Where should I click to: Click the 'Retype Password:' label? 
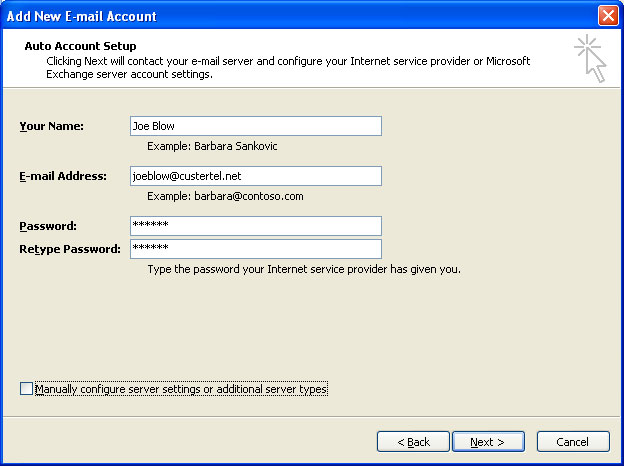(70, 249)
